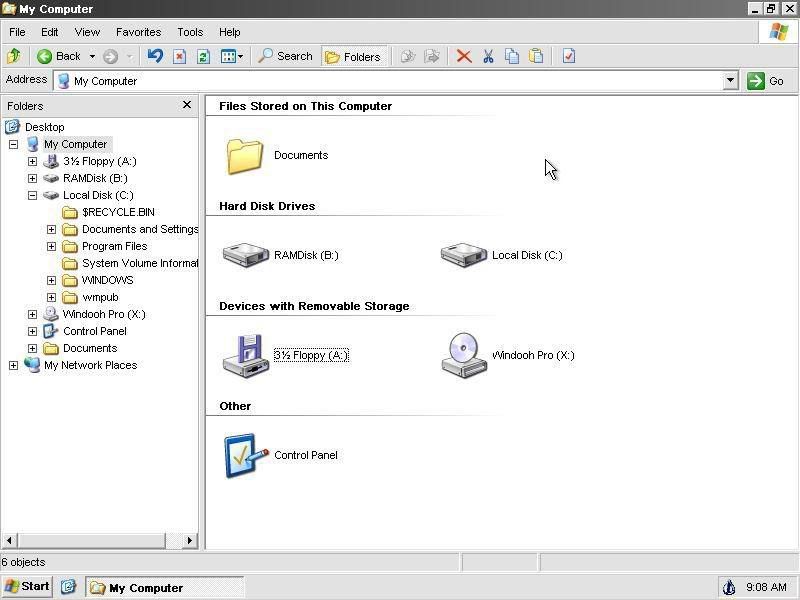The image size is (800, 600).
Task: Click the 9:08 AM taskbar clock
Action: [766, 587]
